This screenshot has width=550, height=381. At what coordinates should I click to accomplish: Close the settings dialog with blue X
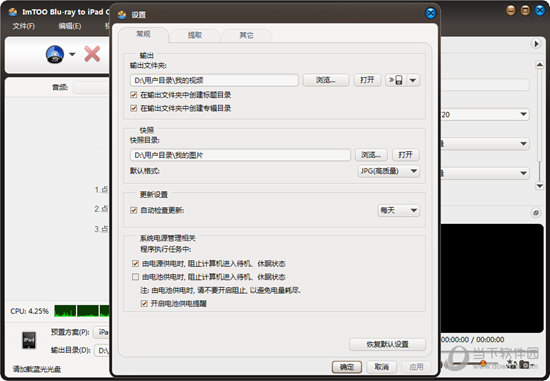pos(430,13)
